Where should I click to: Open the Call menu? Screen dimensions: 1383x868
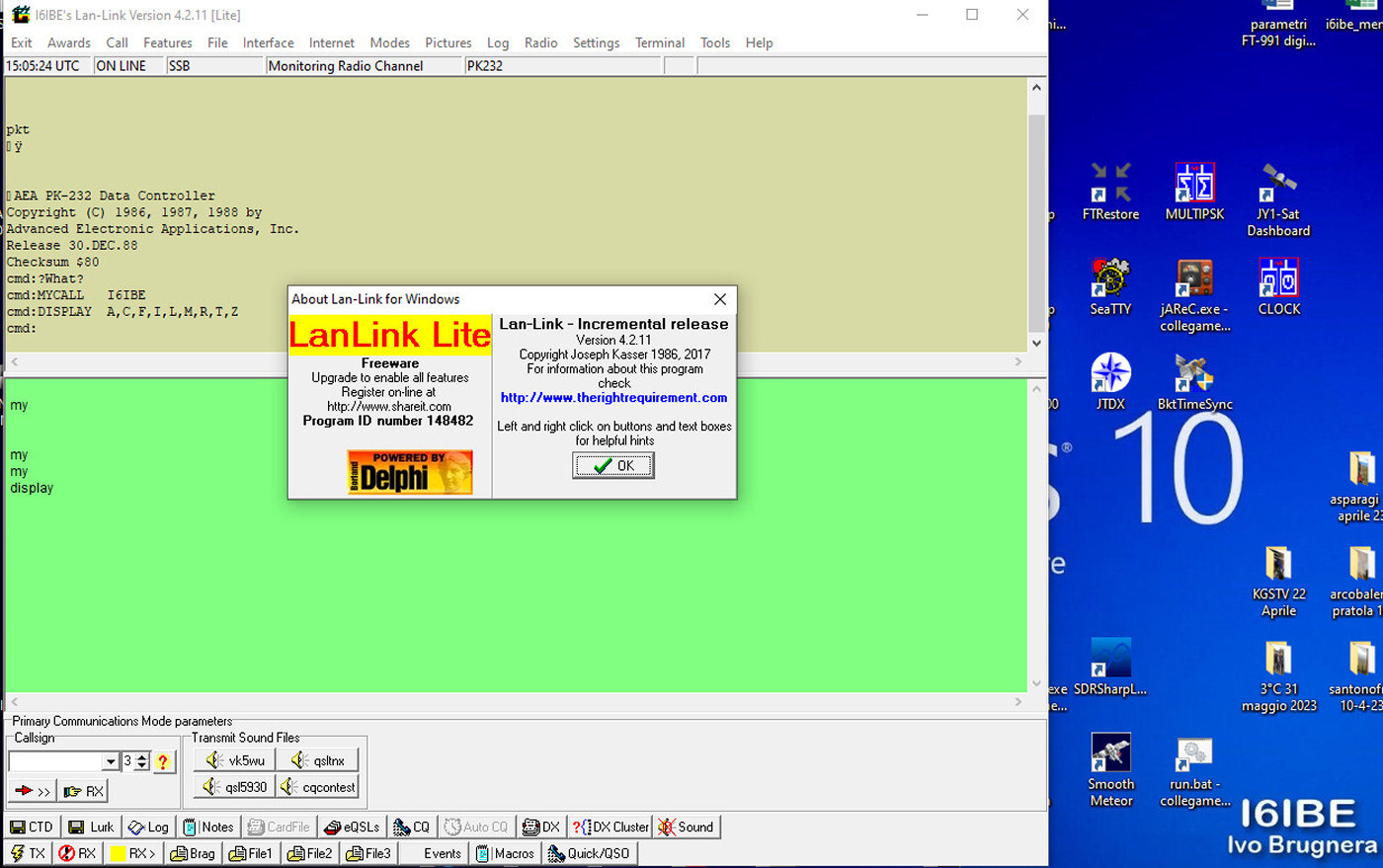118,42
